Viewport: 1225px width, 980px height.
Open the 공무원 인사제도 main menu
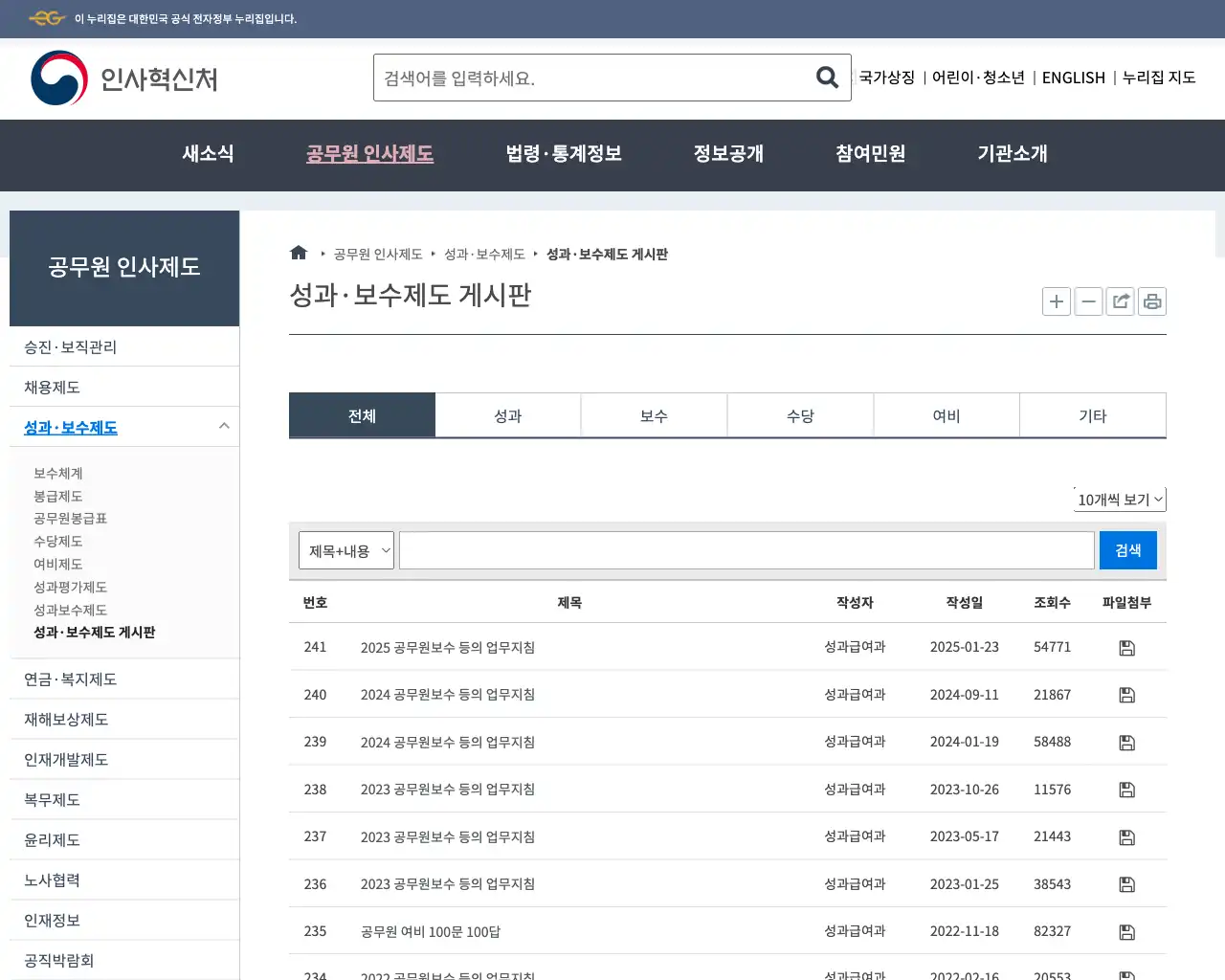coord(369,154)
